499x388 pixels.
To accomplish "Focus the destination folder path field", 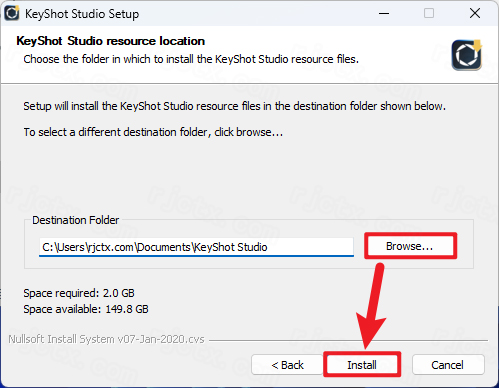I will (196, 247).
